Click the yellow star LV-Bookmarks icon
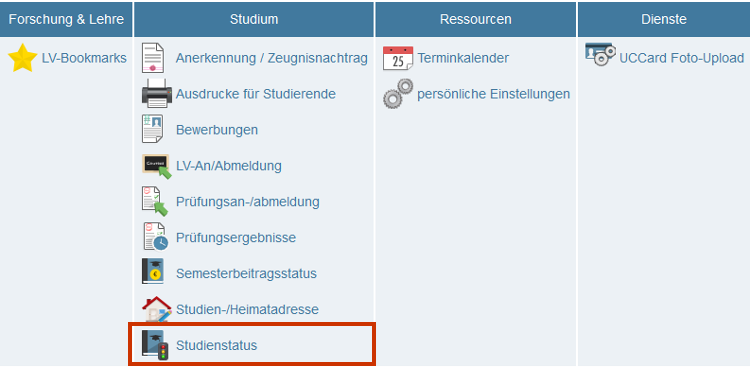Image resolution: width=750 pixels, height=367 pixels. point(22,58)
